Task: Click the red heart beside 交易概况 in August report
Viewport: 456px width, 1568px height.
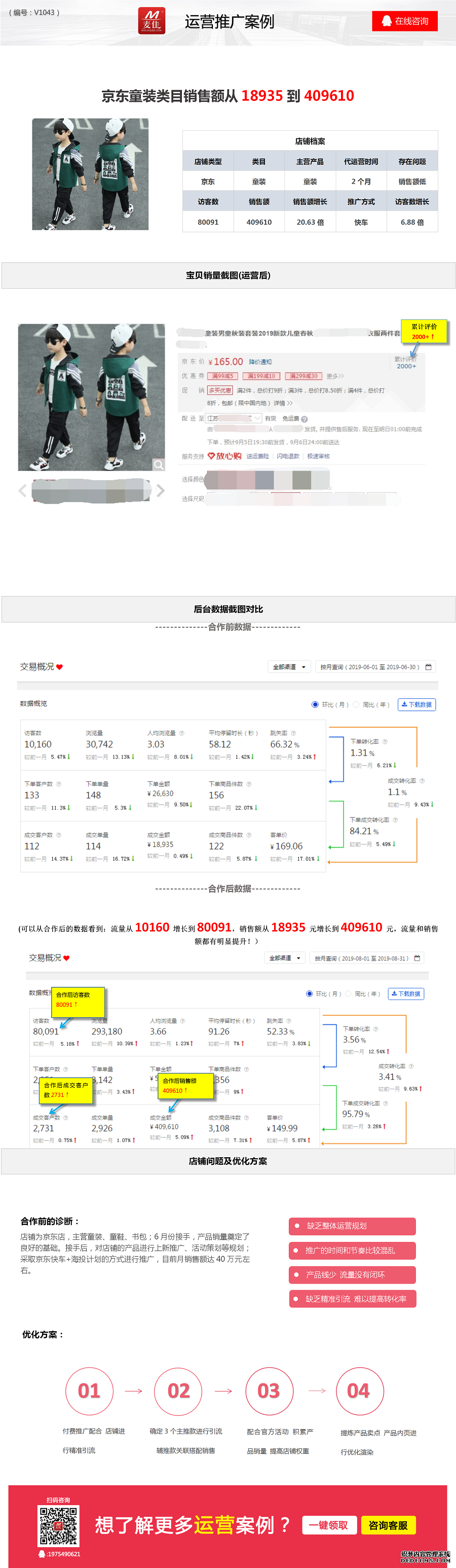Action: 66,958
